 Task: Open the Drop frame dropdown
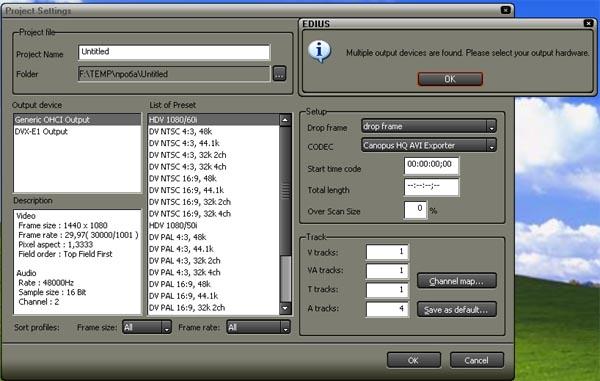(429, 126)
